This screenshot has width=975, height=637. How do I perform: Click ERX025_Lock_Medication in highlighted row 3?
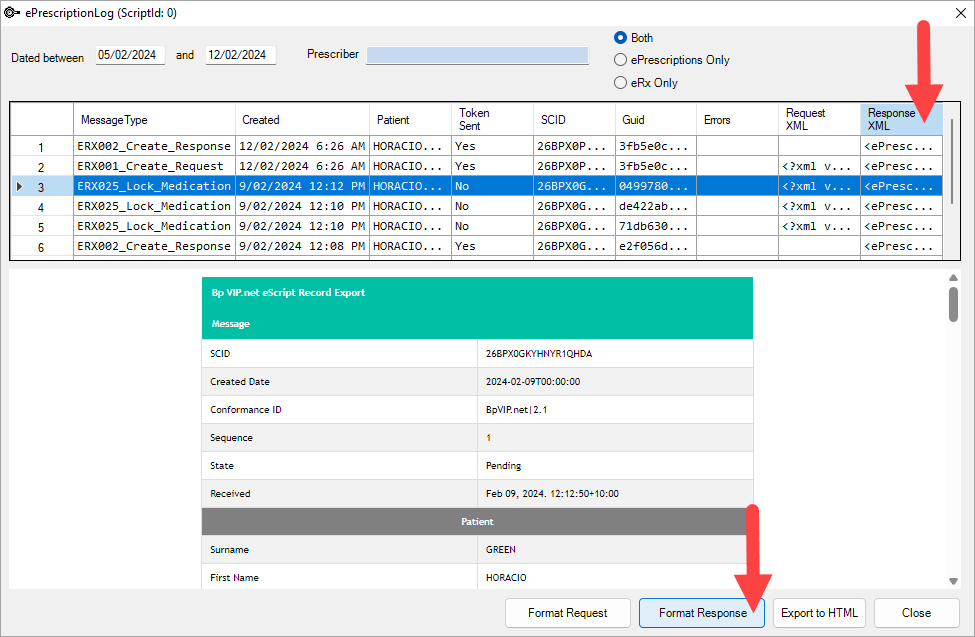pos(154,187)
